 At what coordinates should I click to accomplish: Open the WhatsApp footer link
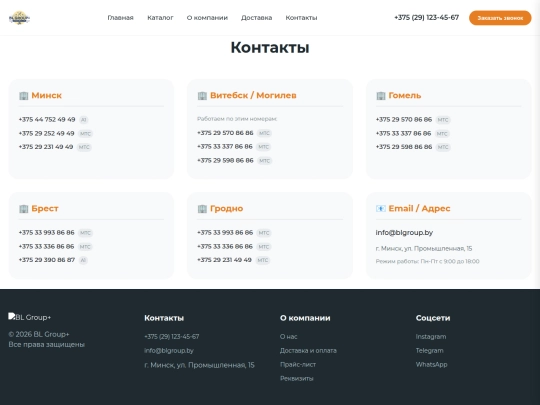coord(431,364)
